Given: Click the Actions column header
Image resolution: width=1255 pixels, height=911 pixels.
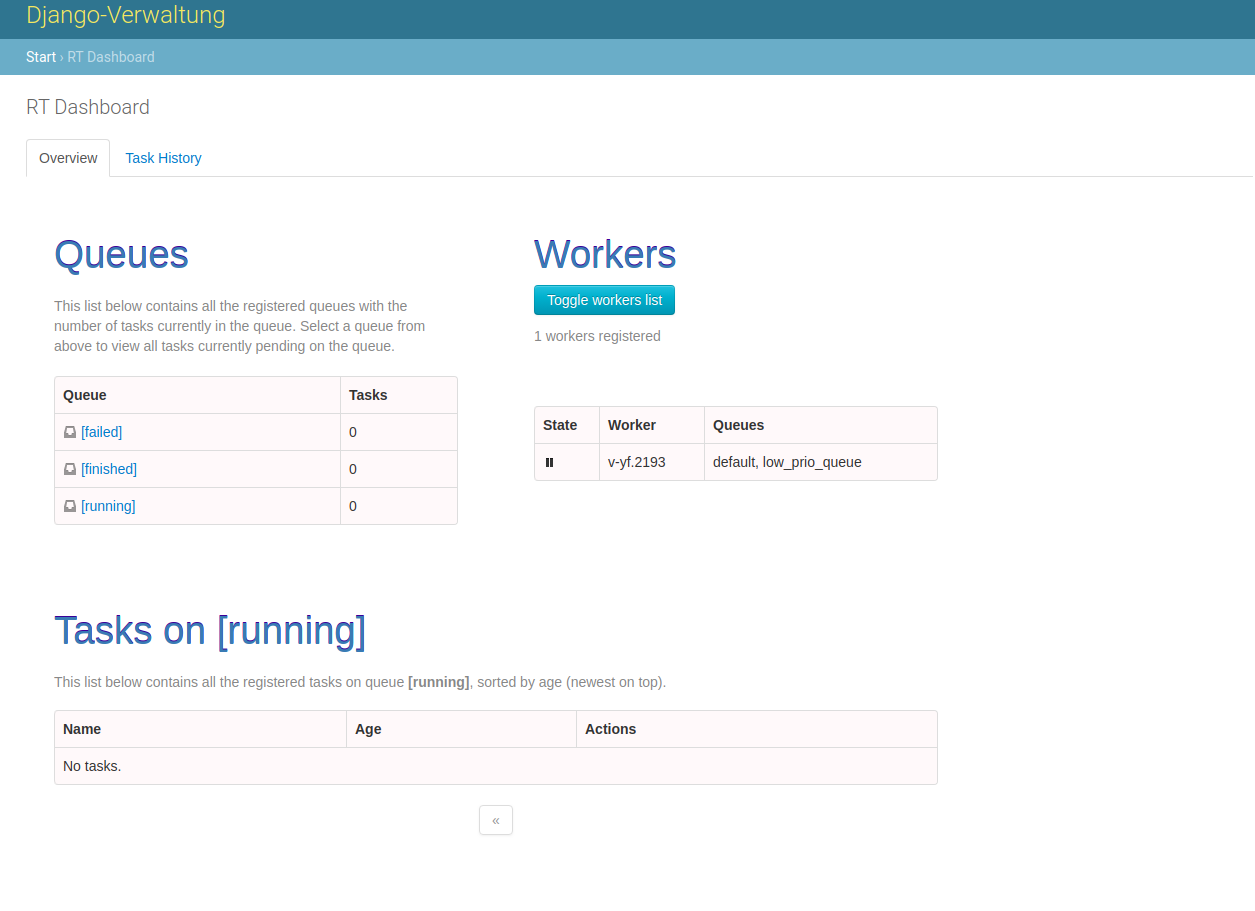Looking at the screenshot, I should [x=756, y=729].
